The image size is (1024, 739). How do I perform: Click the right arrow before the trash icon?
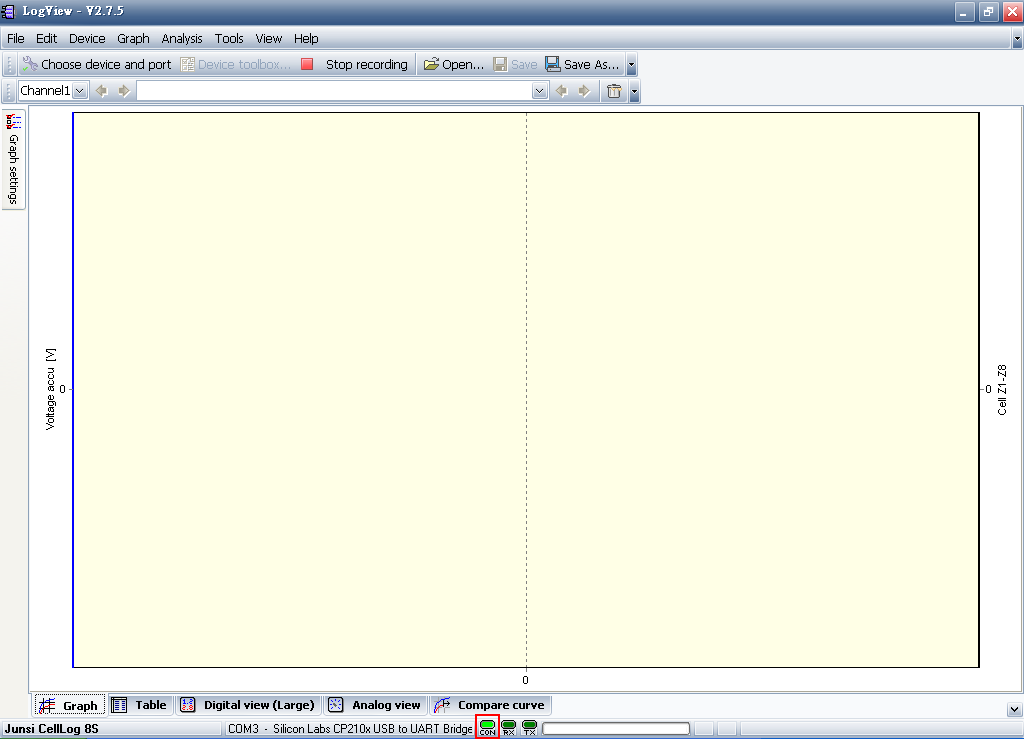pos(584,91)
